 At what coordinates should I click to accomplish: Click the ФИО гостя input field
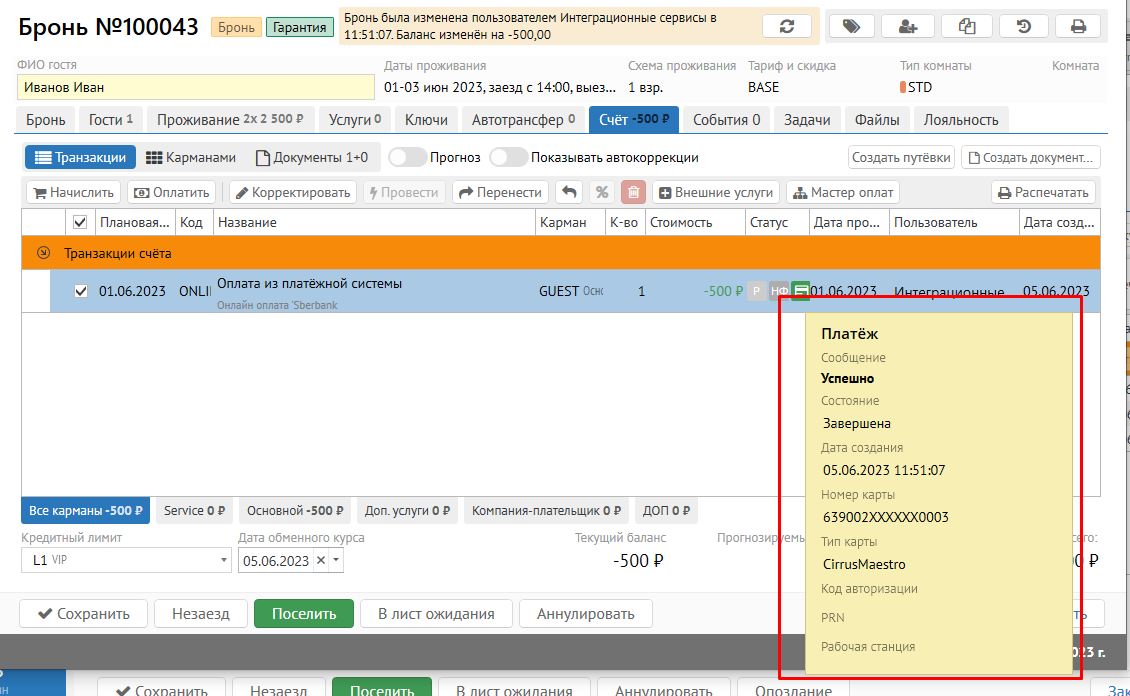[195, 87]
